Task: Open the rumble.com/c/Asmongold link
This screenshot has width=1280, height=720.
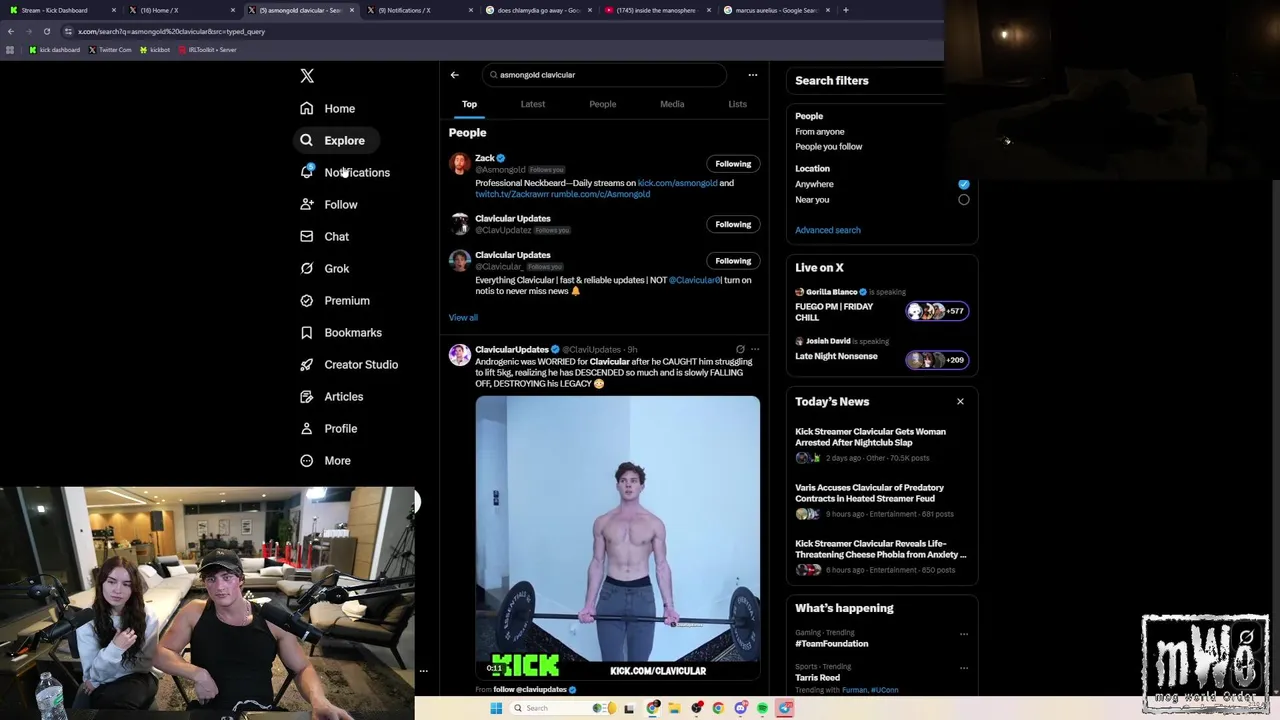Action: click(x=600, y=194)
